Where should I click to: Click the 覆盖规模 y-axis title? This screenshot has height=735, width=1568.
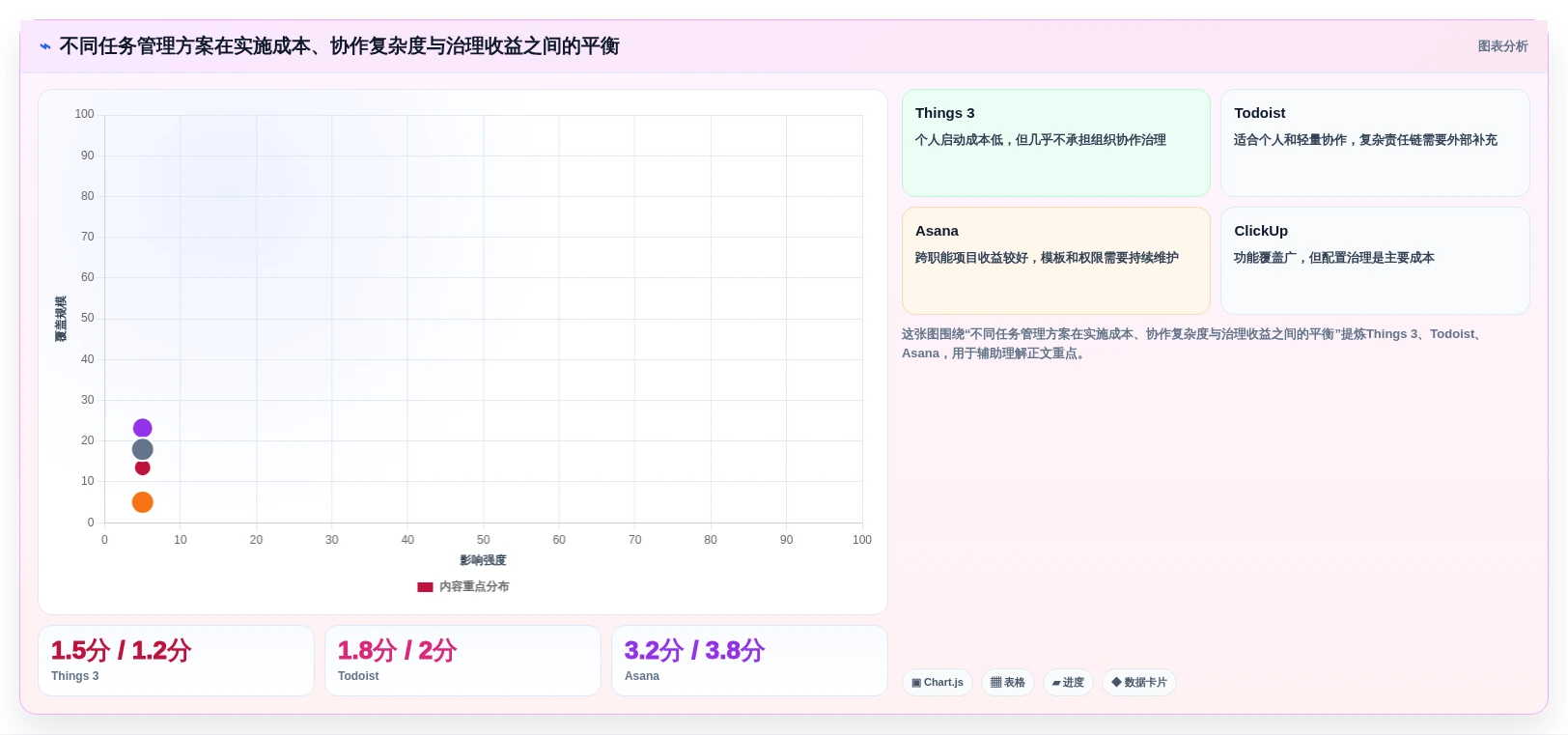pyautogui.click(x=61, y=319)
